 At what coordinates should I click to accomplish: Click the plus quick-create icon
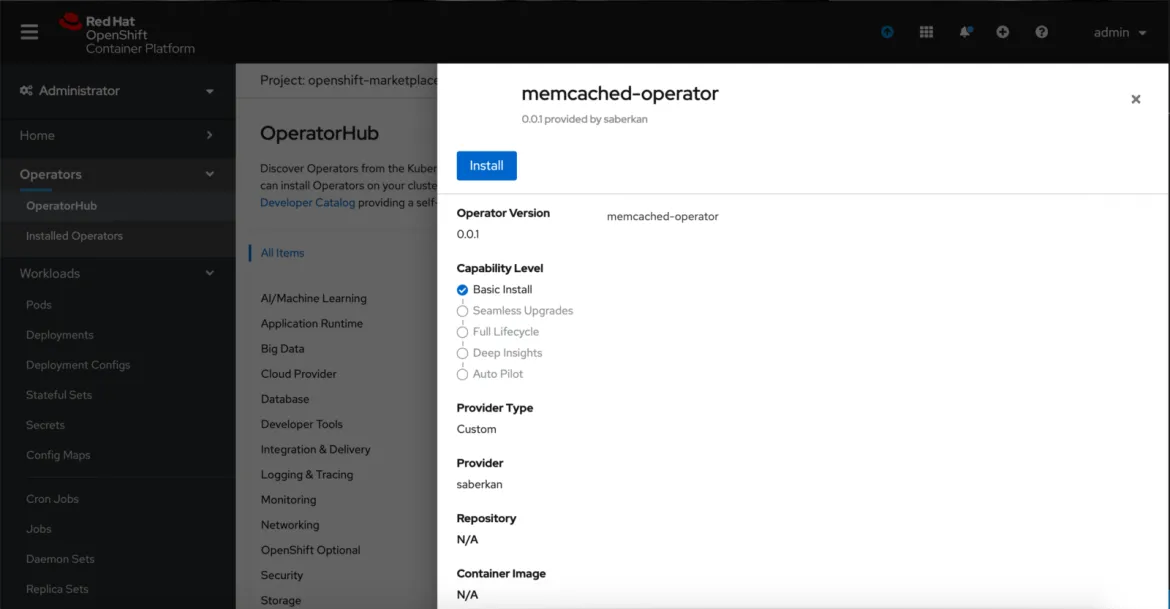click(1003, 31)
